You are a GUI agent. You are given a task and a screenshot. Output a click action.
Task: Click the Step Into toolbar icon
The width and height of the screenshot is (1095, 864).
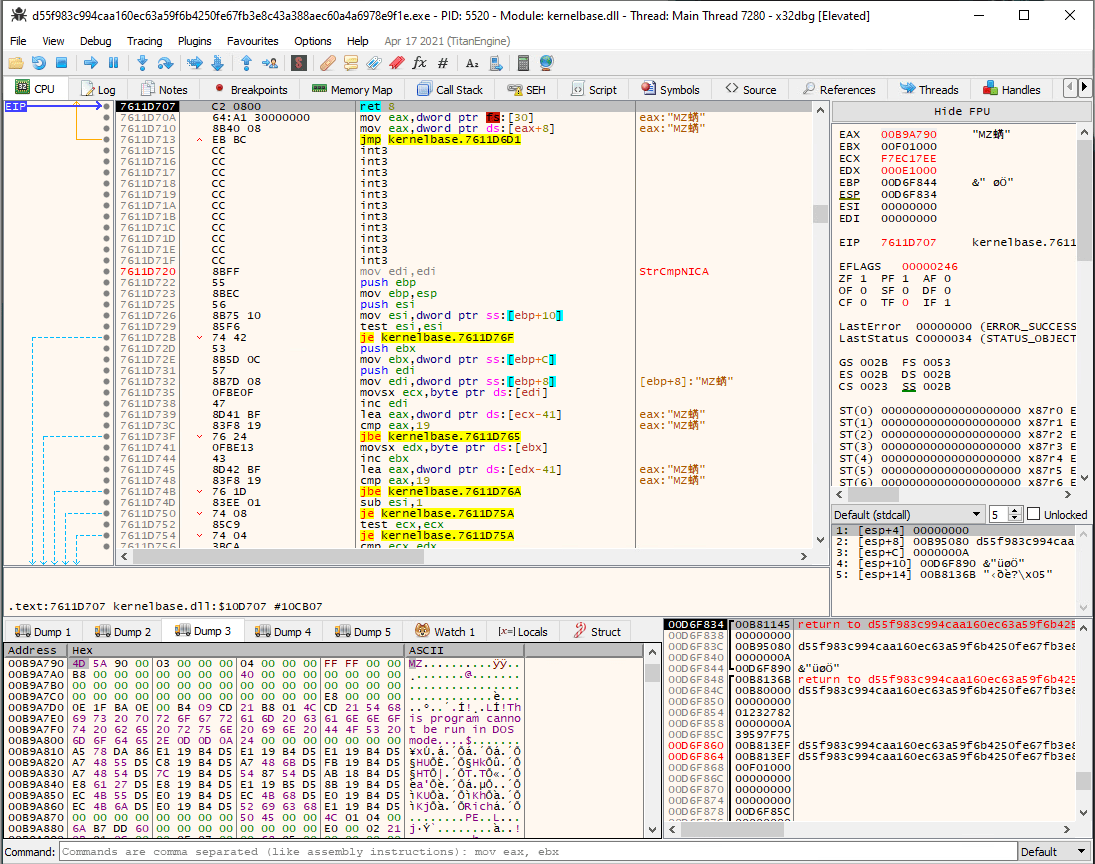(142, 63)
